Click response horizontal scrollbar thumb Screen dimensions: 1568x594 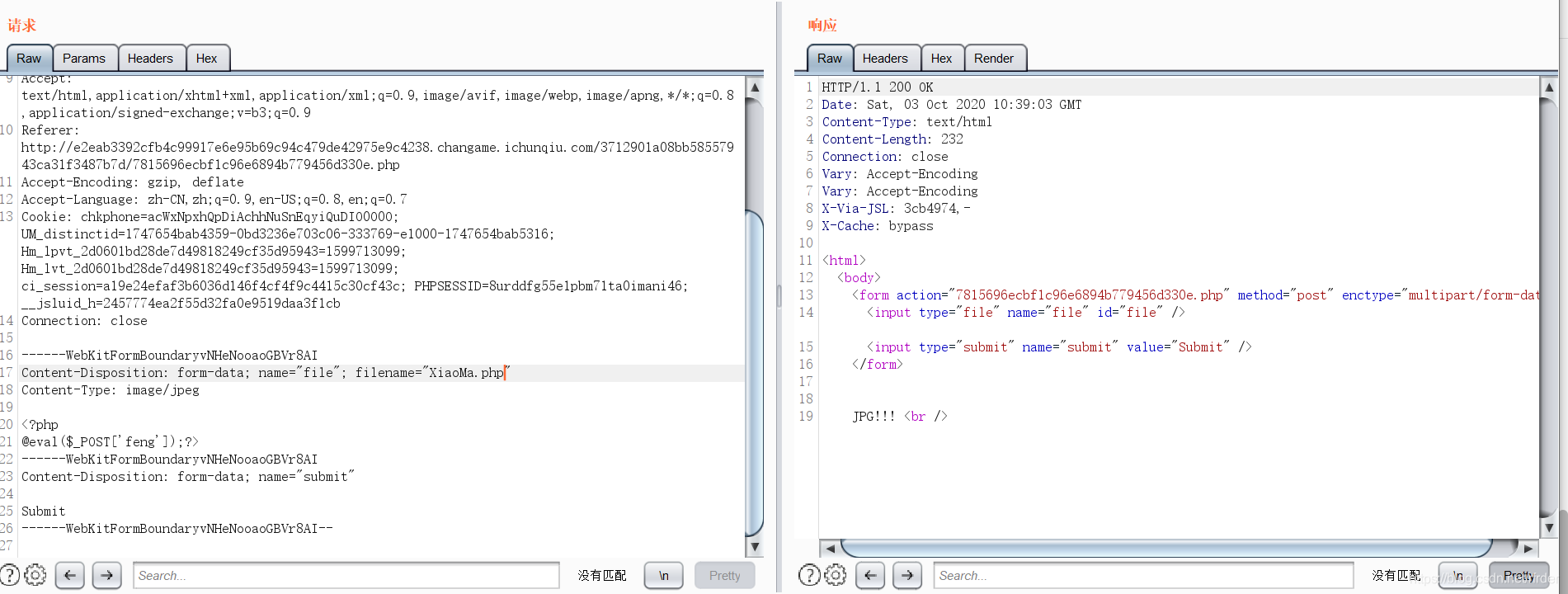(x=1166, y=548)
